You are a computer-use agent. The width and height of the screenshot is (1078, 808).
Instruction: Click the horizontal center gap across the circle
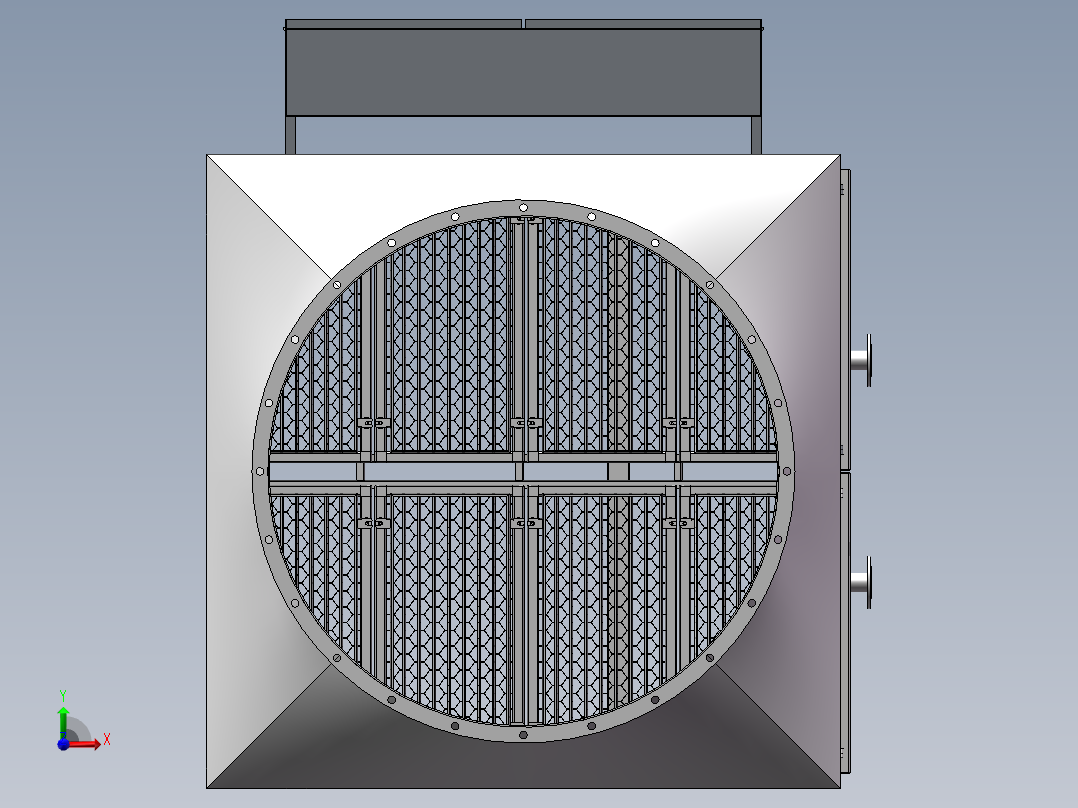[x=440, y=471]
